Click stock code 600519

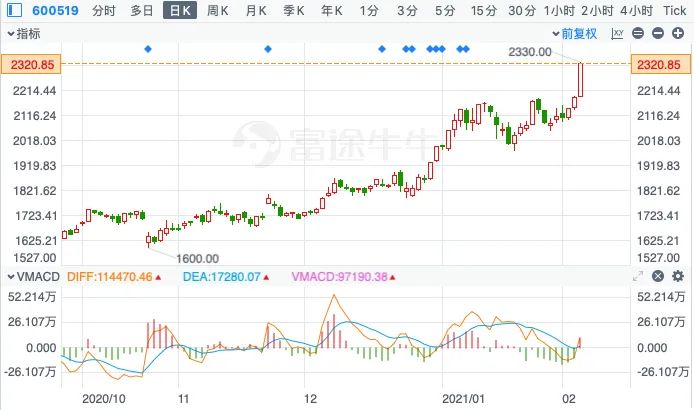tap(55, 10)
